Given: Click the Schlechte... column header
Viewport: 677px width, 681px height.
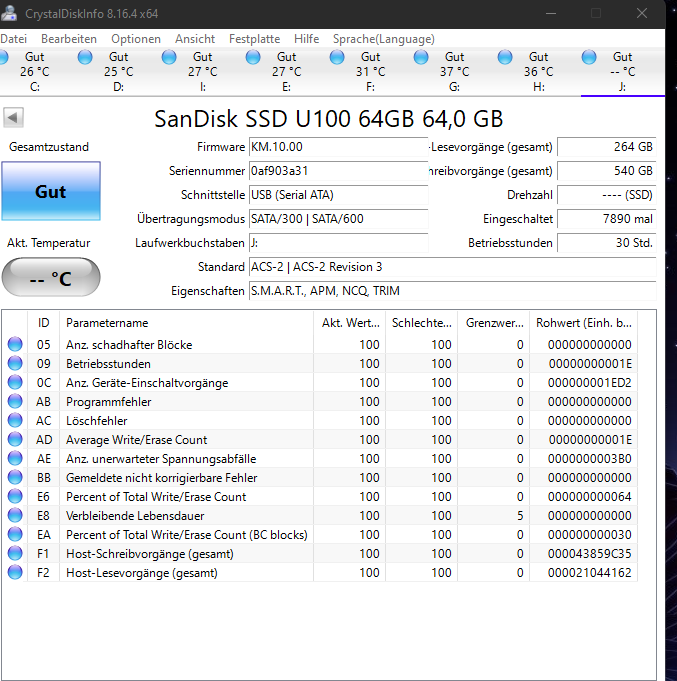Looking at the screenshot, I should click(x=421, y=323).
